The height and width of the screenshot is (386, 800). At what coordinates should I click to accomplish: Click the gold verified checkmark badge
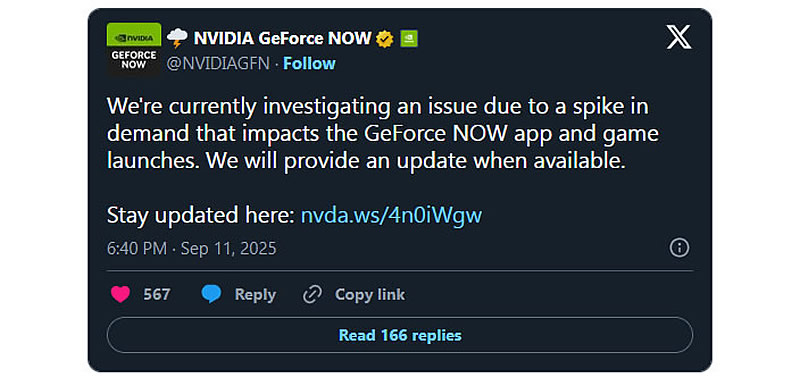385,39
